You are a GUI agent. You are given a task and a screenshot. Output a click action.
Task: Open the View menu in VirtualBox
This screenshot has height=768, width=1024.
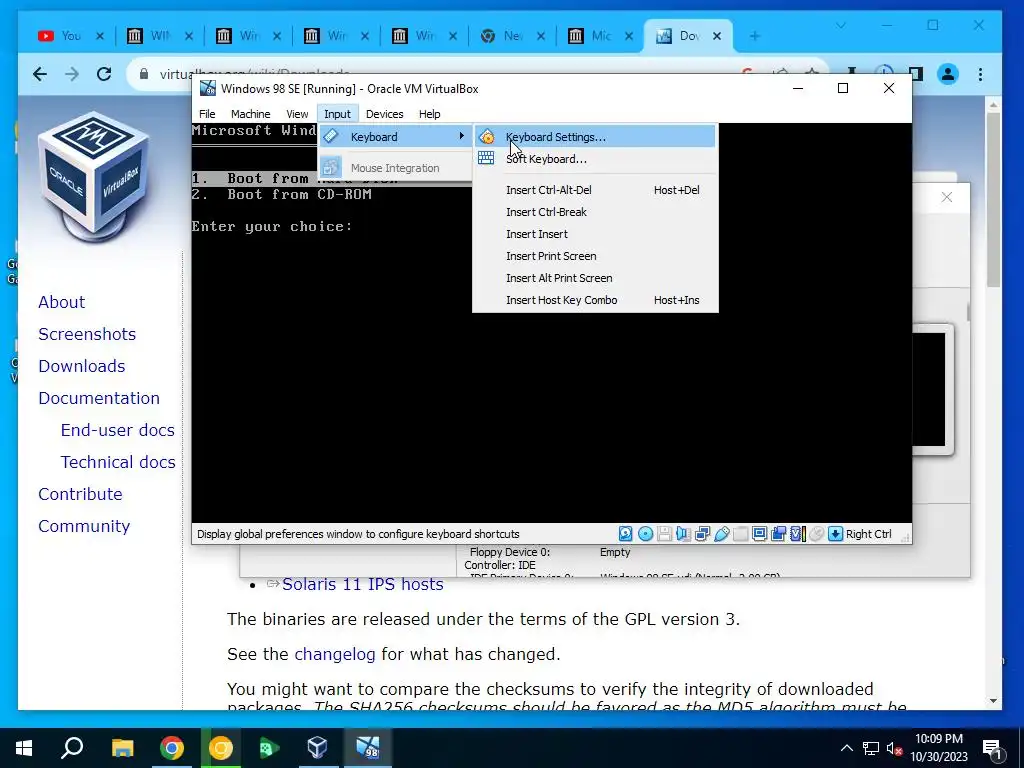tap(296, 114)
